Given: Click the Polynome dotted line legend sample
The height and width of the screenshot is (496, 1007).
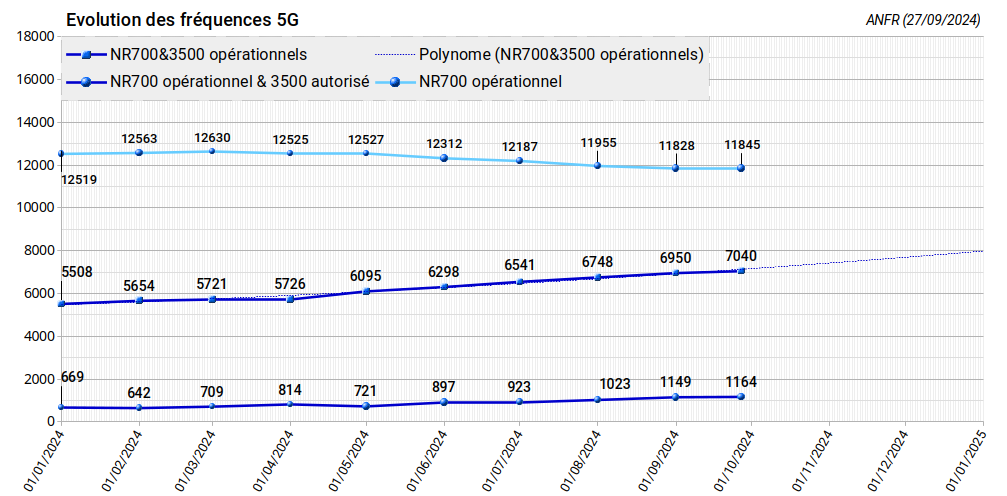Looking at the screenshot, I should 394,55.
